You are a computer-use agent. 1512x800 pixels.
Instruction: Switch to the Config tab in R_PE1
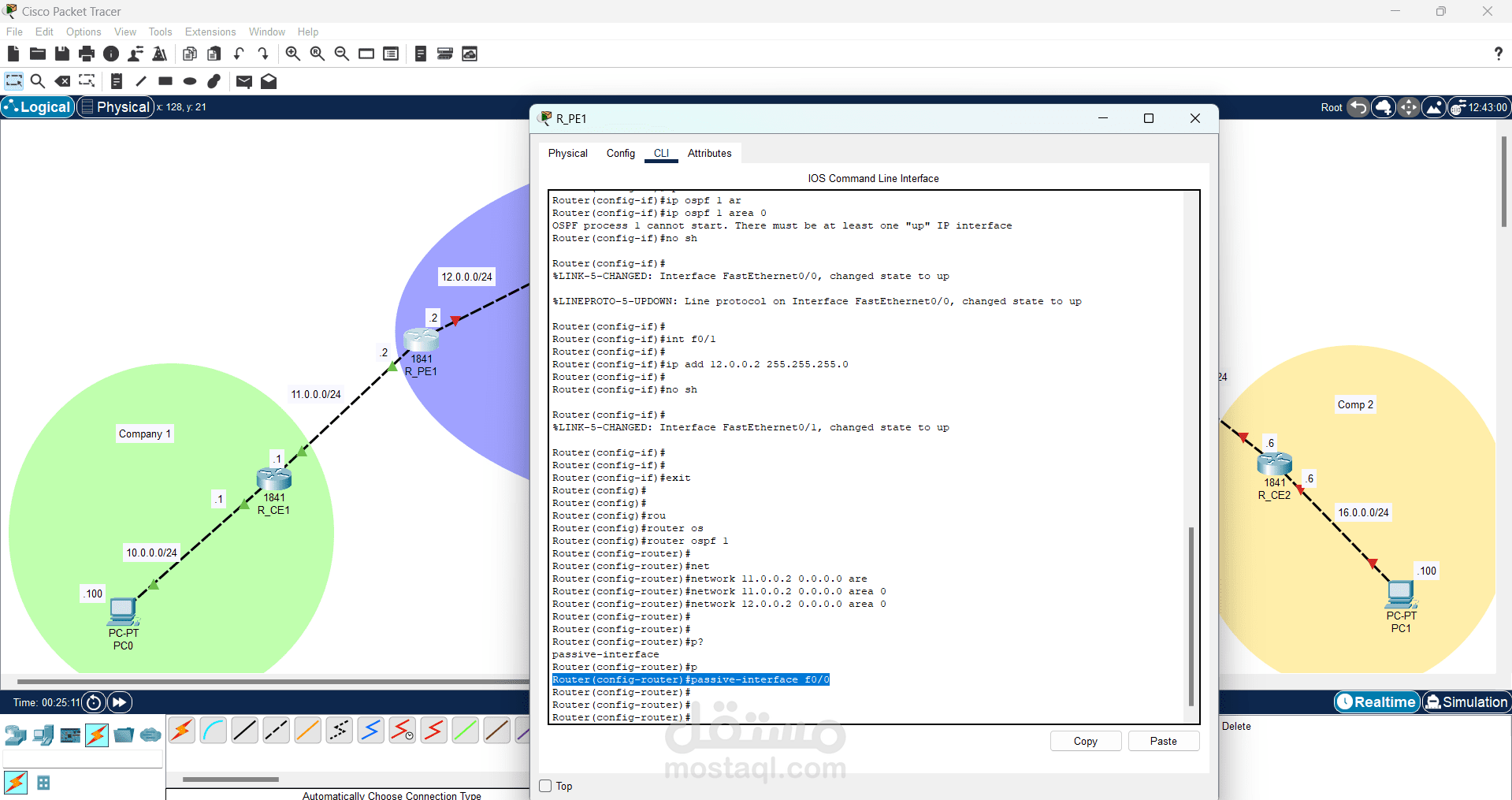[621, 153]
